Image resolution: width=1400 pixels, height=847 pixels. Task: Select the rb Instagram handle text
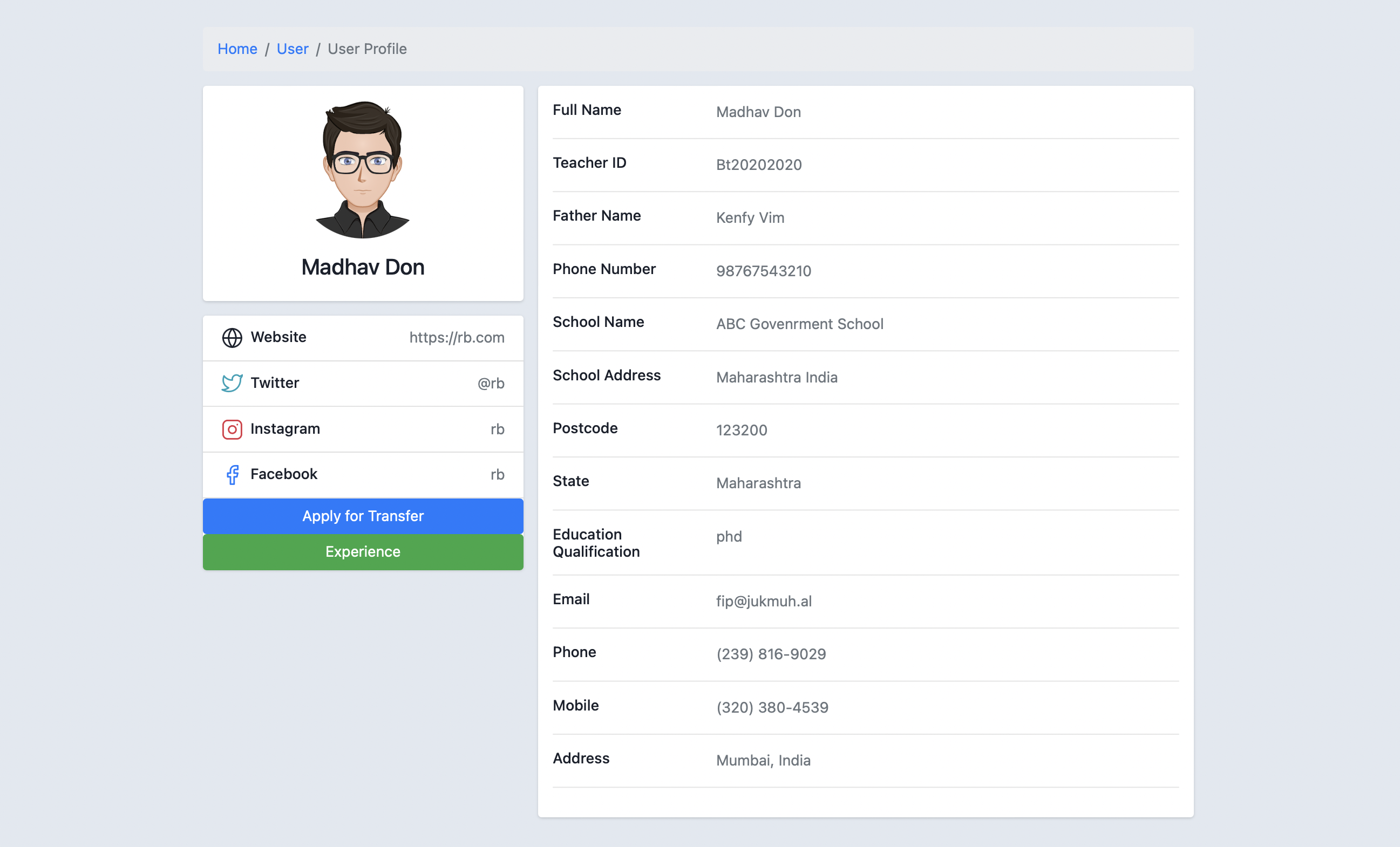498,429
